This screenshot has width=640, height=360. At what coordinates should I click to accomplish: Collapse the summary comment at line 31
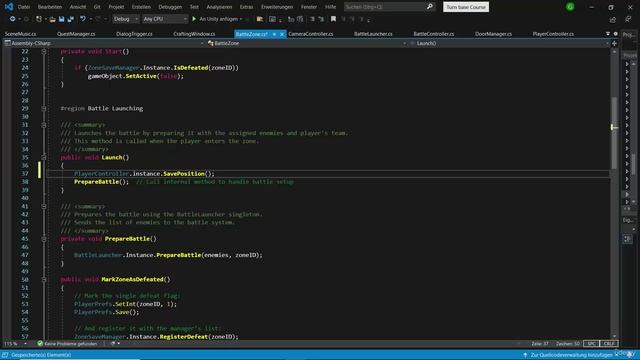click(44, 125)
